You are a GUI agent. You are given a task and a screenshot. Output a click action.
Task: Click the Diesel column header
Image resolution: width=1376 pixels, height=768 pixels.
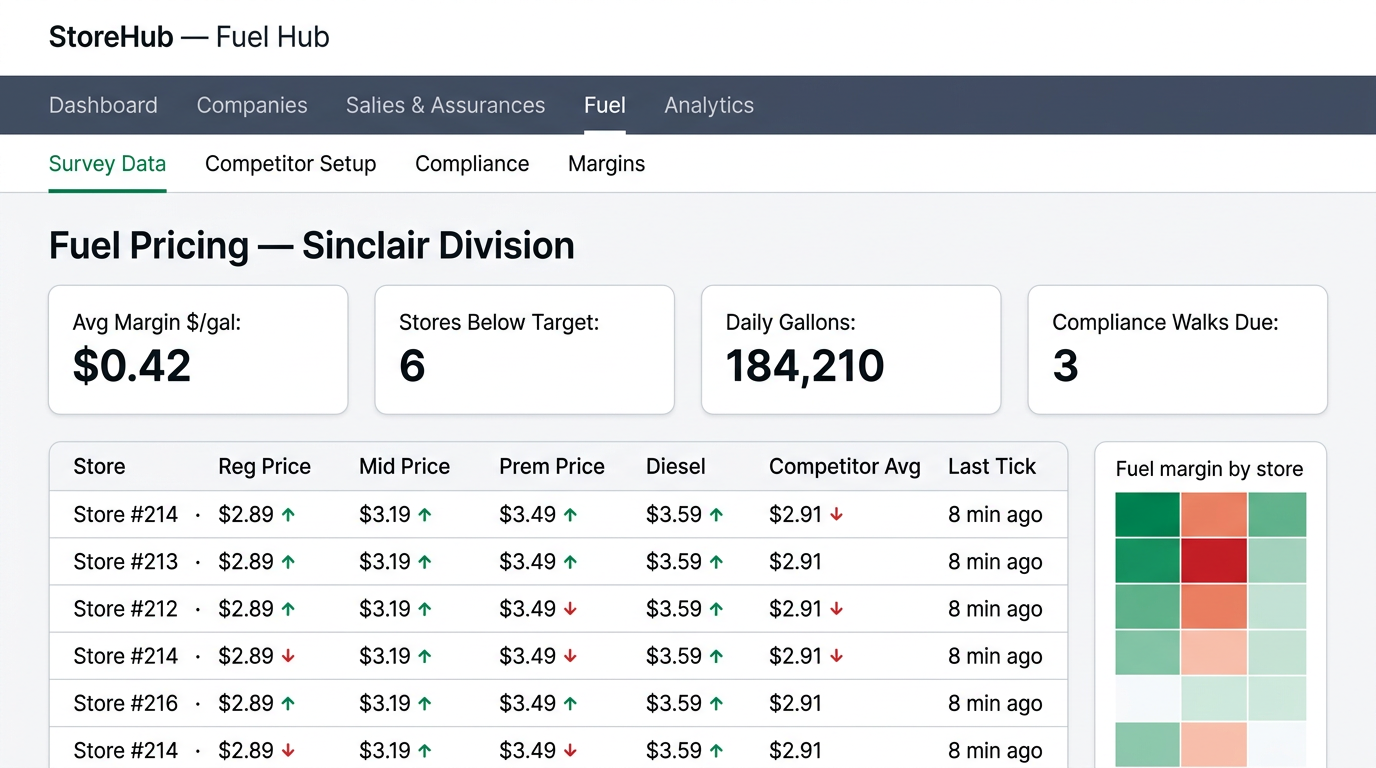point(676,467)
